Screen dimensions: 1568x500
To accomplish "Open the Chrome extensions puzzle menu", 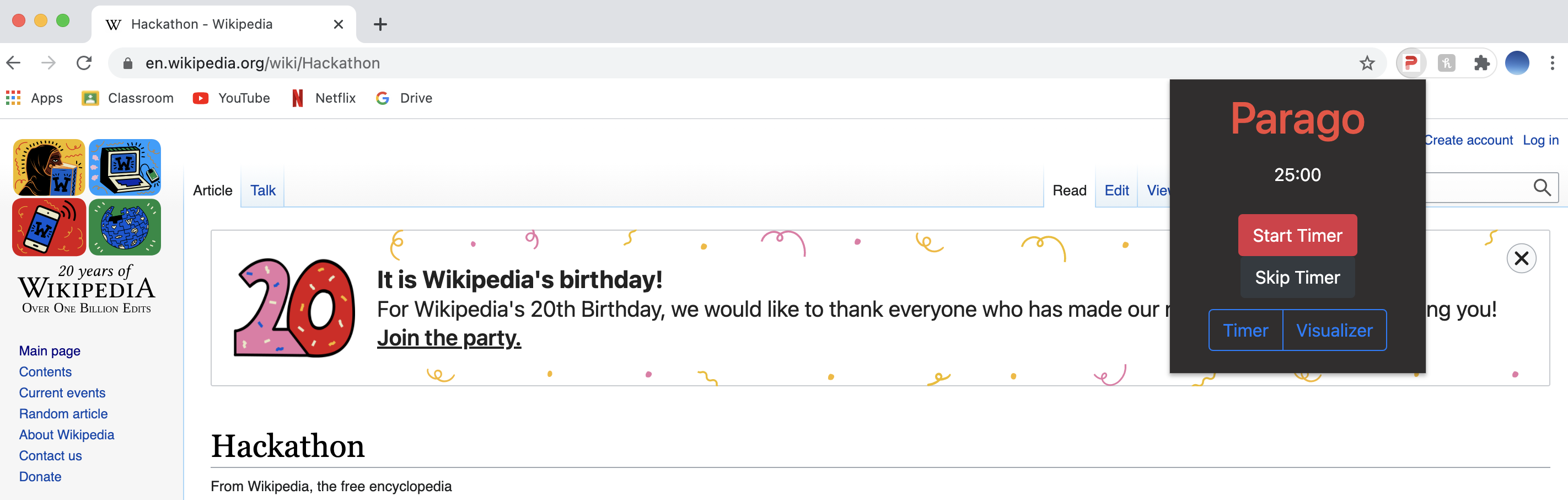I will [x=1481, y=63].
